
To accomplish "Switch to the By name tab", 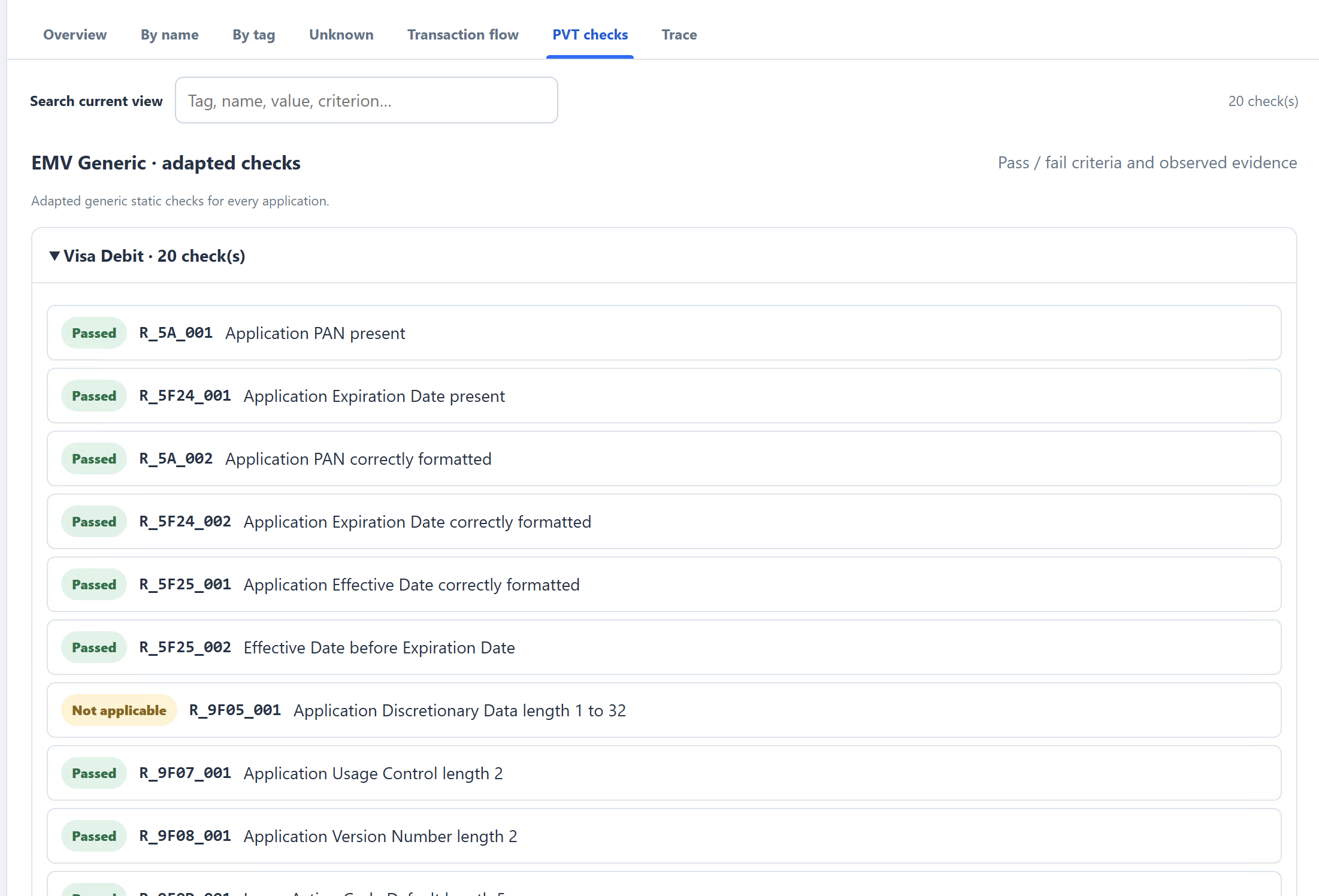I will pos(170,35).
